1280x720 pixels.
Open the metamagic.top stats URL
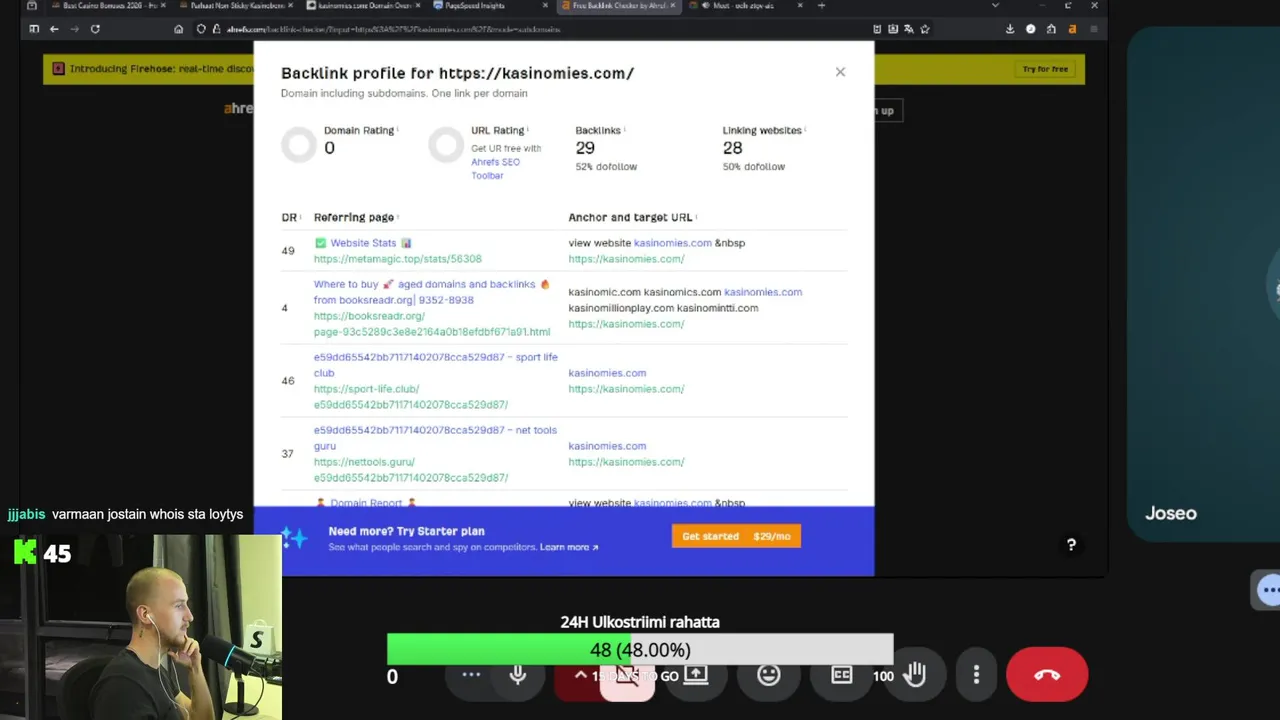coord(397,259)
